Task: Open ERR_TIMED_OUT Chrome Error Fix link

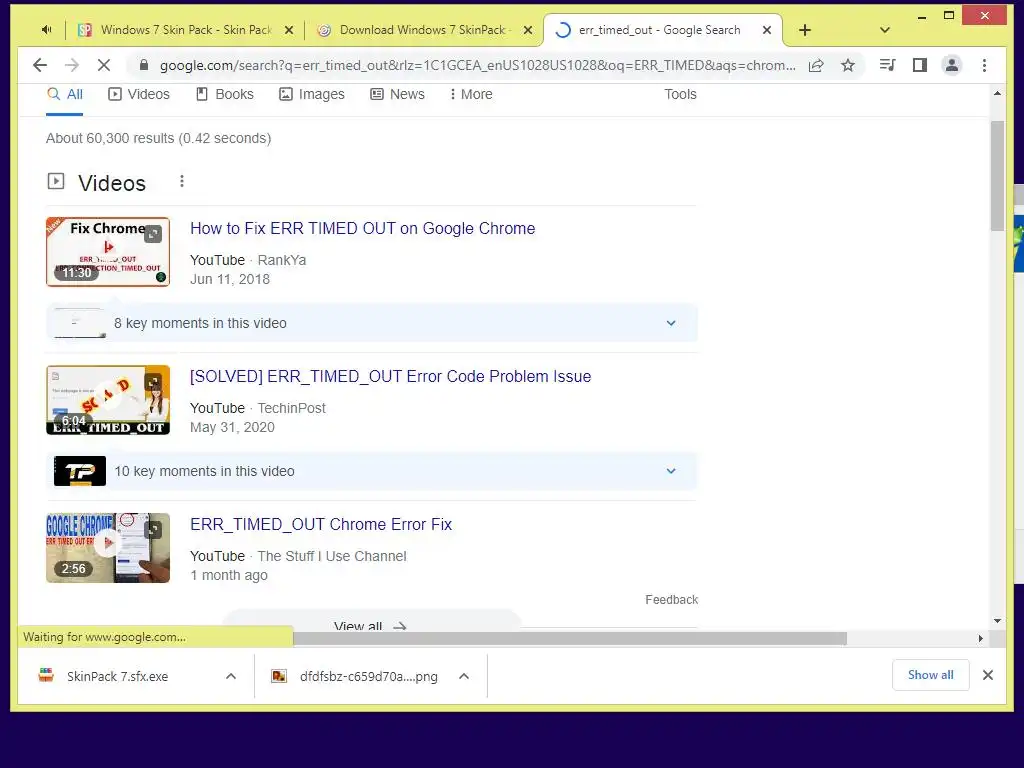Action: point(321,524)
